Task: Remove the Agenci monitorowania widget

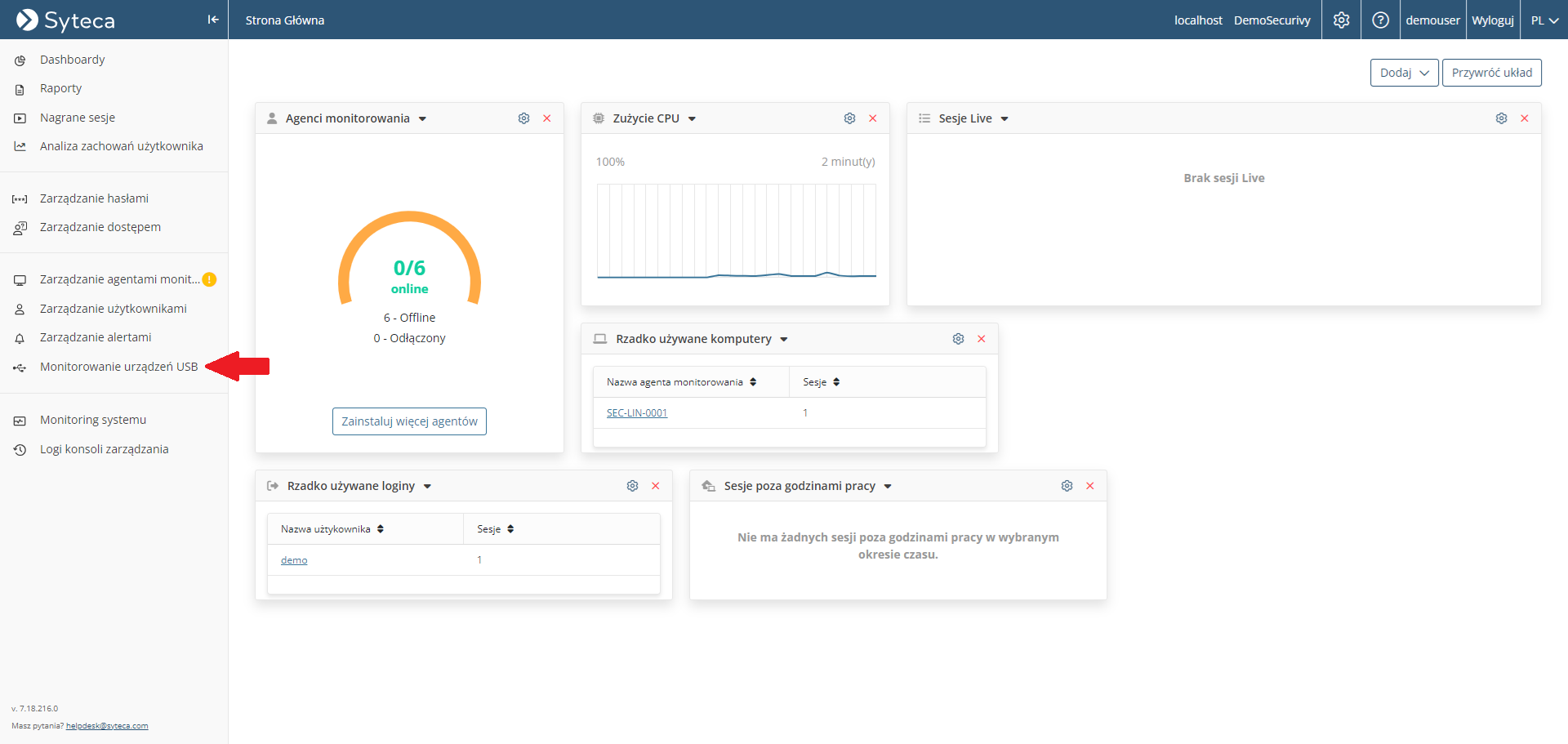Action: pos(547,118)
